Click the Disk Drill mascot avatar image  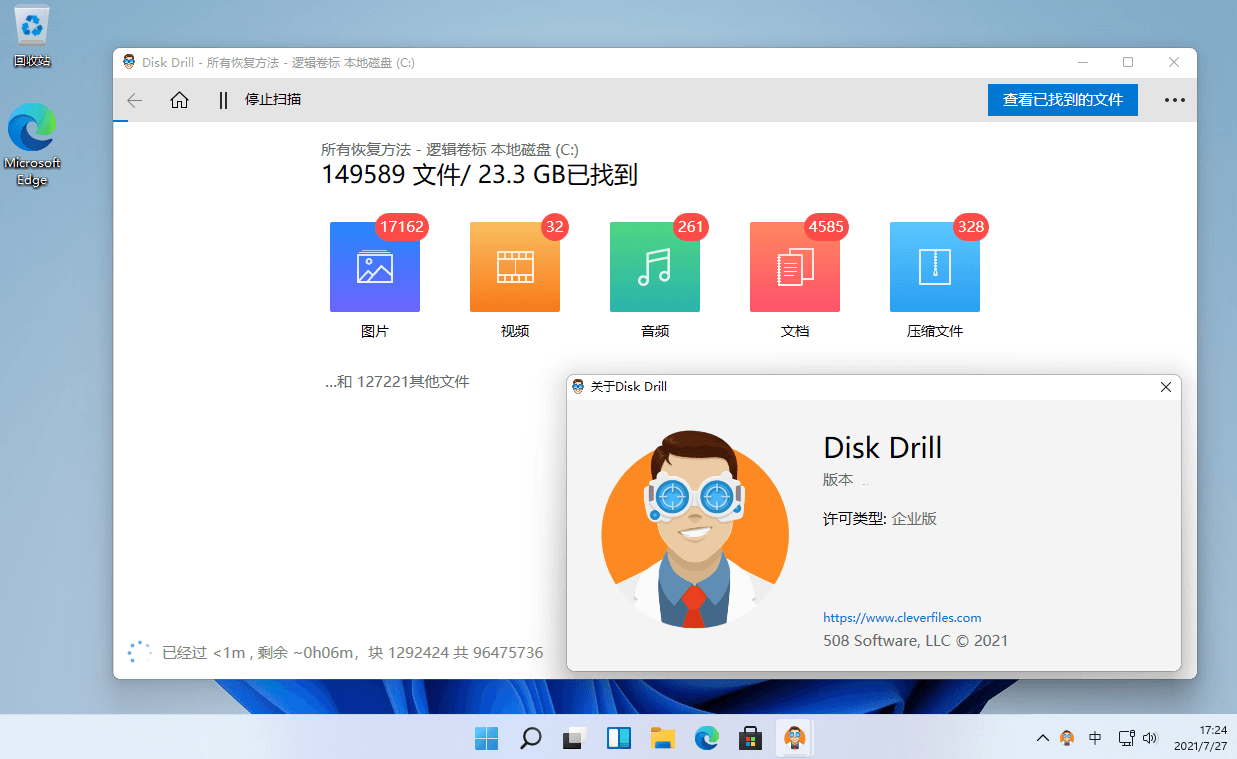(695, 530)
